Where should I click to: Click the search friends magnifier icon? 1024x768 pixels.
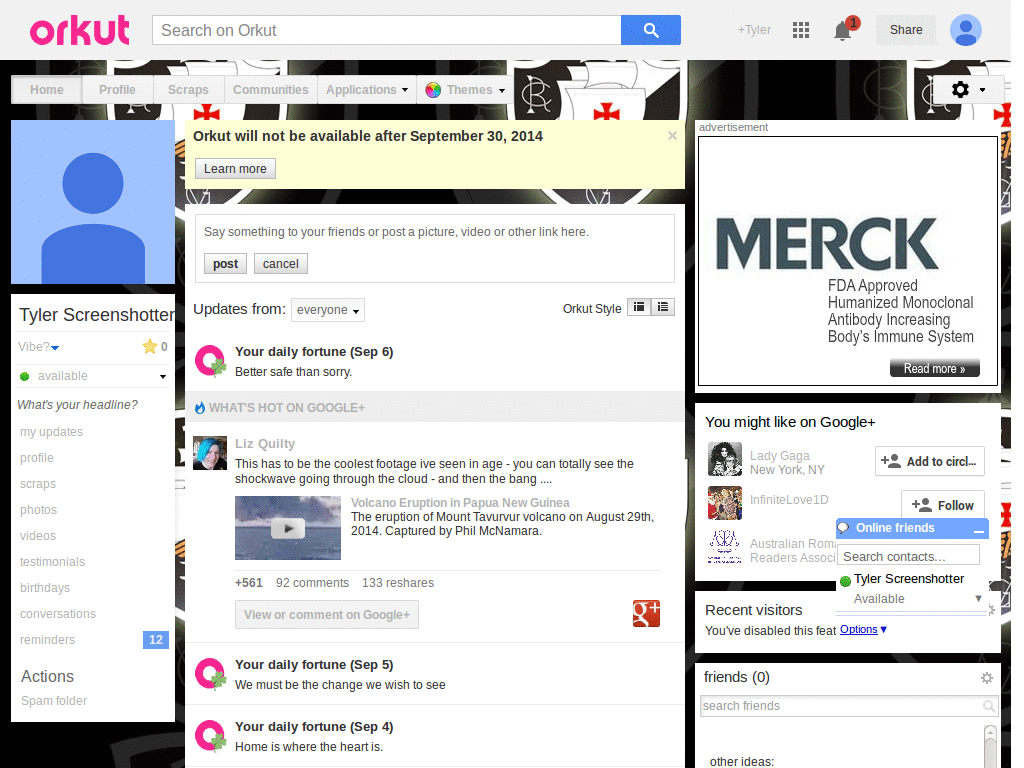pos(989,706)
